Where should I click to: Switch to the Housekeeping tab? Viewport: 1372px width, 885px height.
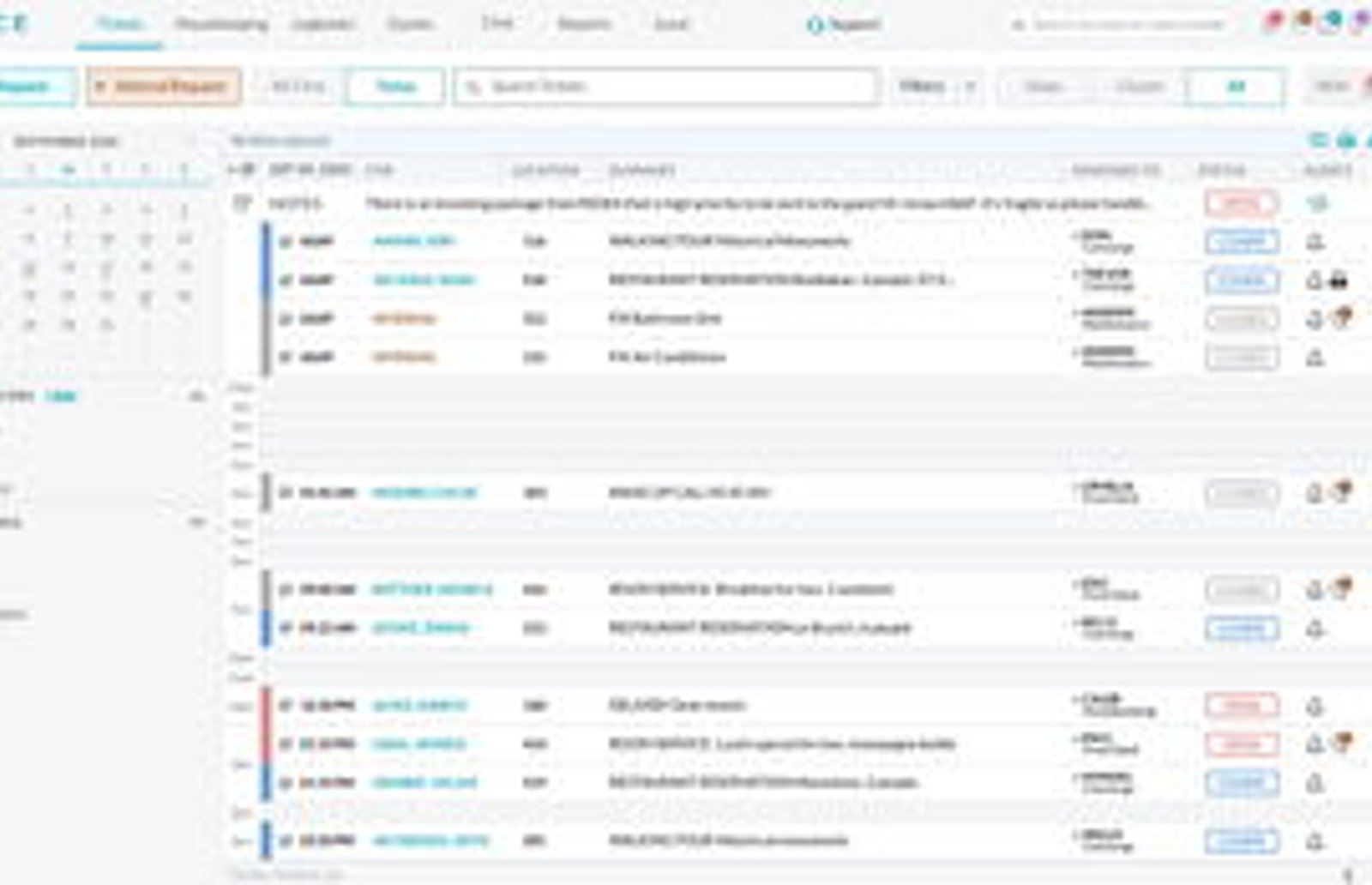[221, 24]
